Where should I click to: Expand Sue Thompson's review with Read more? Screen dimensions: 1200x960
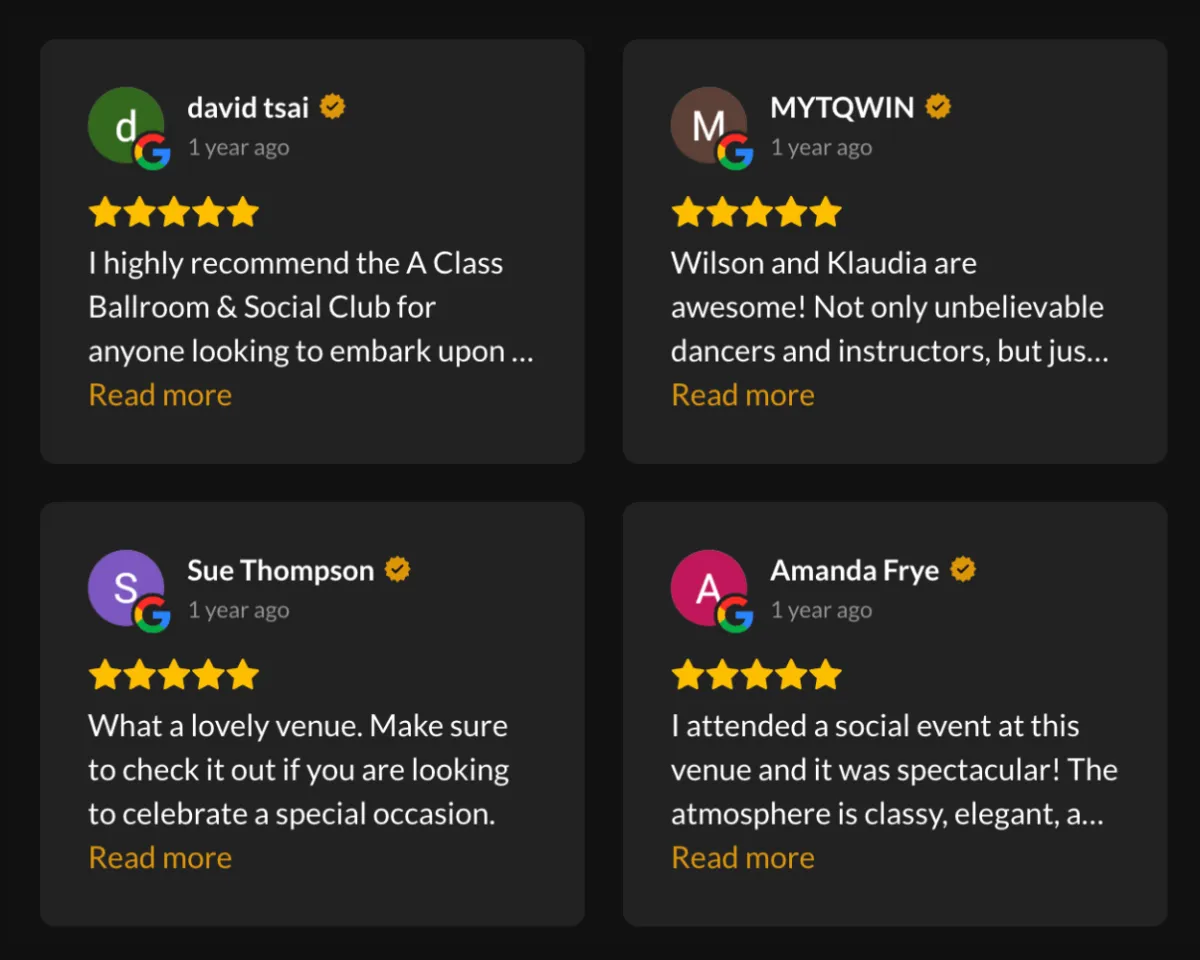coord(160,858)
